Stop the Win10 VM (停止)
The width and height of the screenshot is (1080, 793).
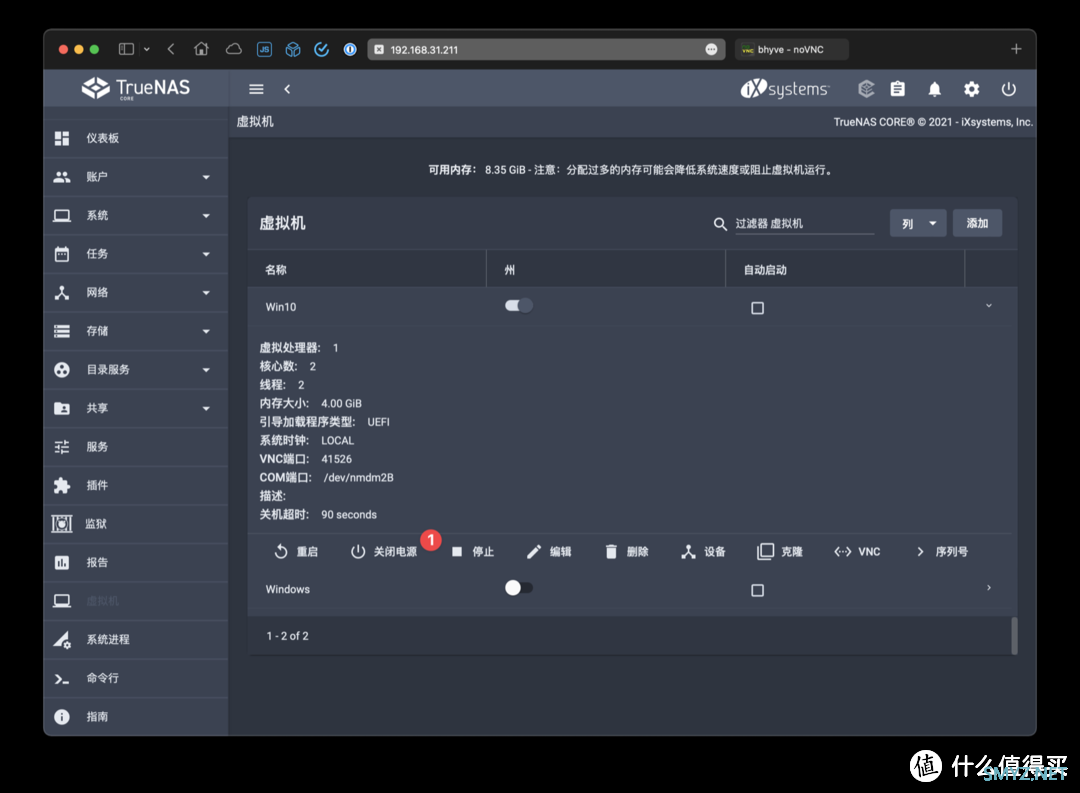472,552
